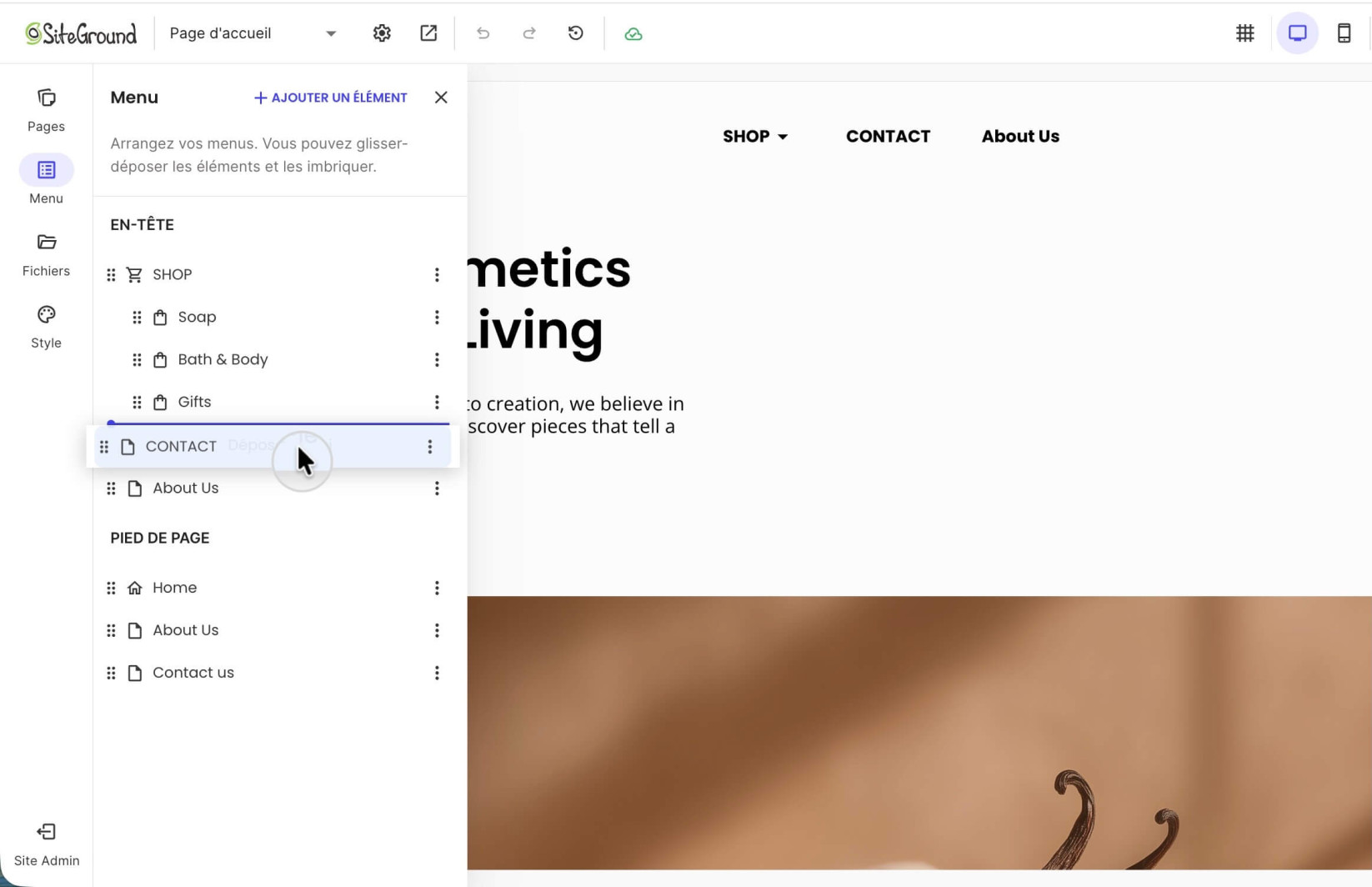This screenshot has width=1372, height=887.
Task: Open options for SHOP menu item
Action: pos(437,274)
